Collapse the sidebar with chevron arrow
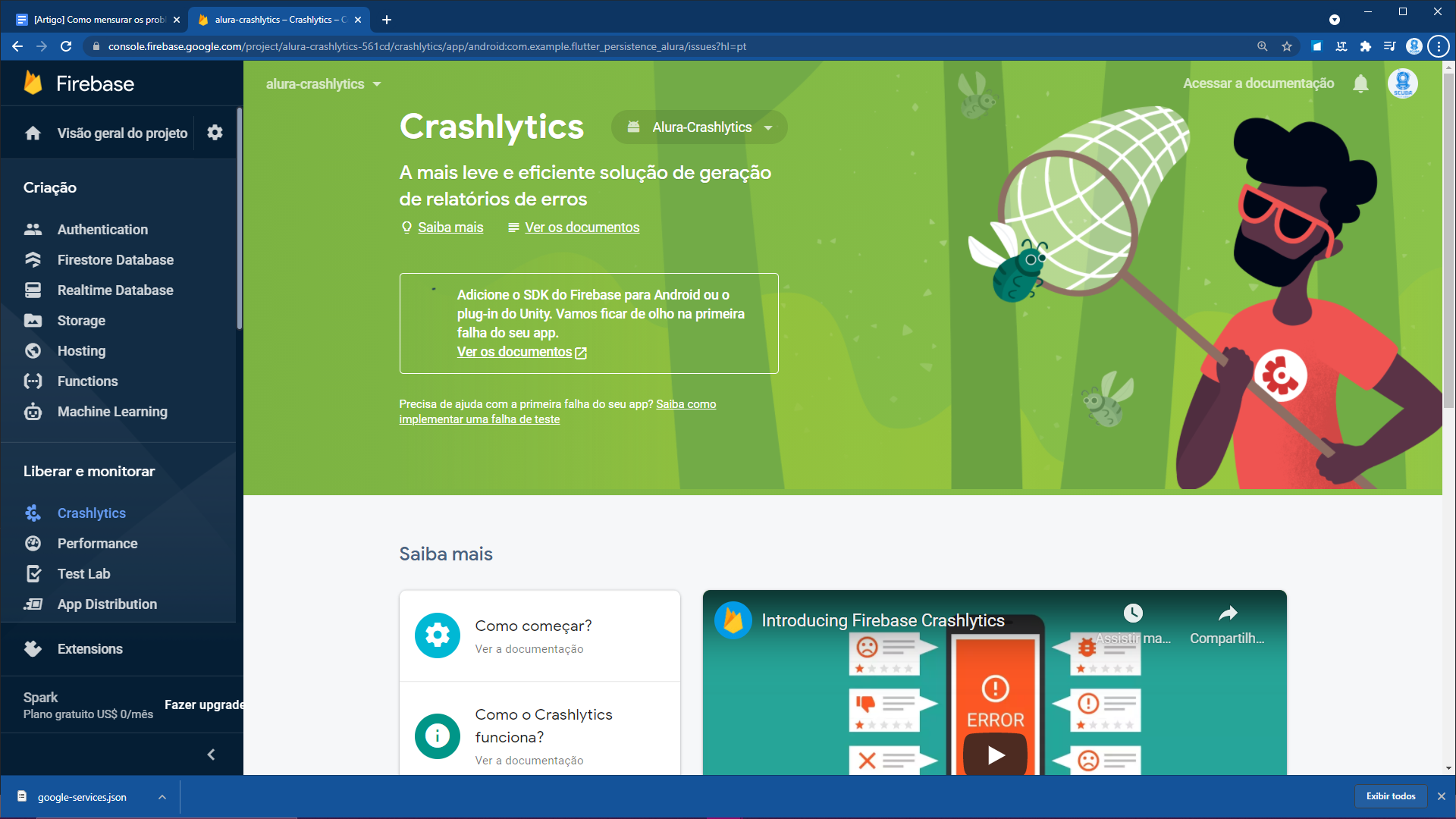The image size is (1456, 819). click(212, 754)
